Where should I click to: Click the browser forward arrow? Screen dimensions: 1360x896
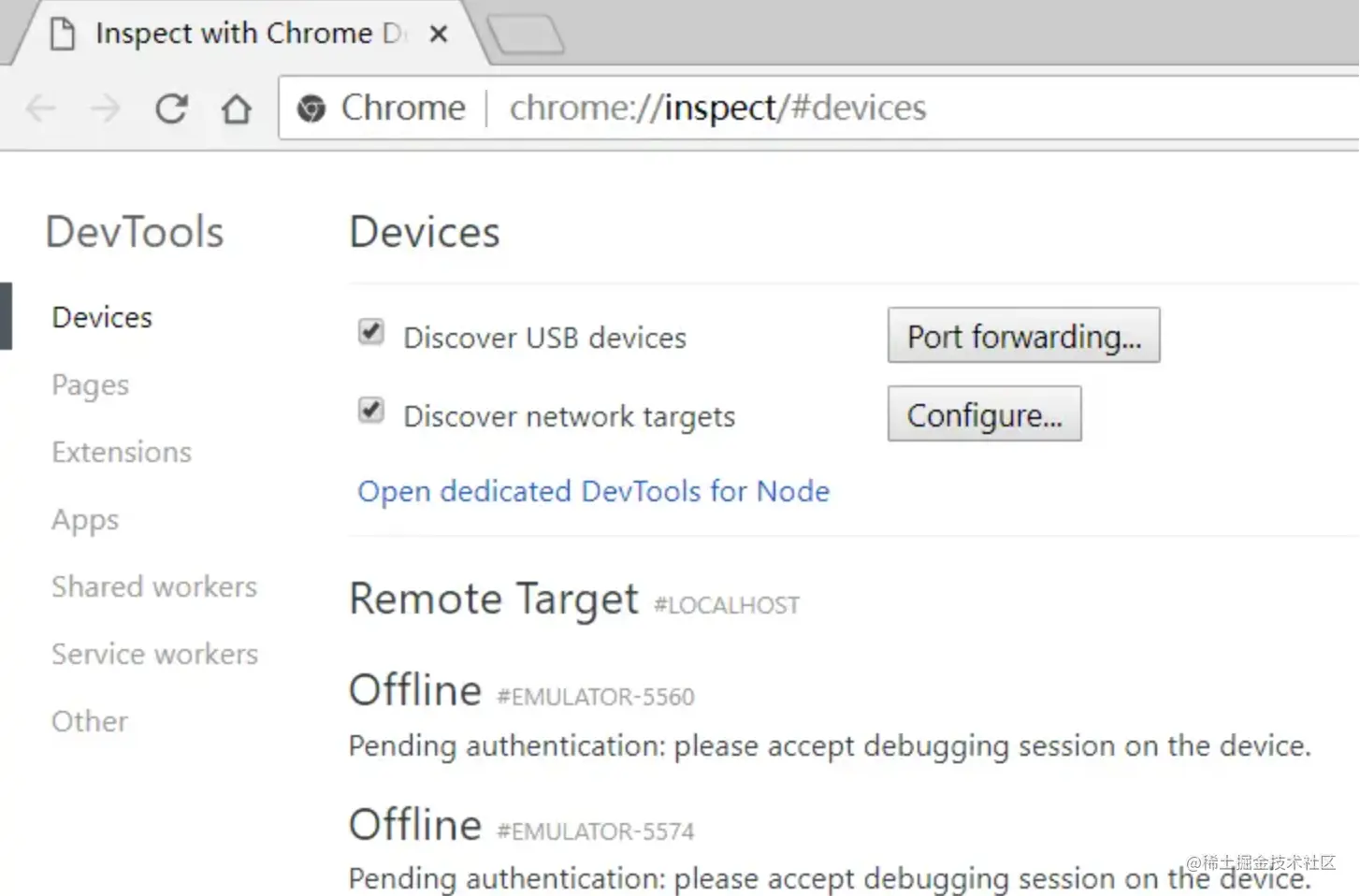coord(105,108)
